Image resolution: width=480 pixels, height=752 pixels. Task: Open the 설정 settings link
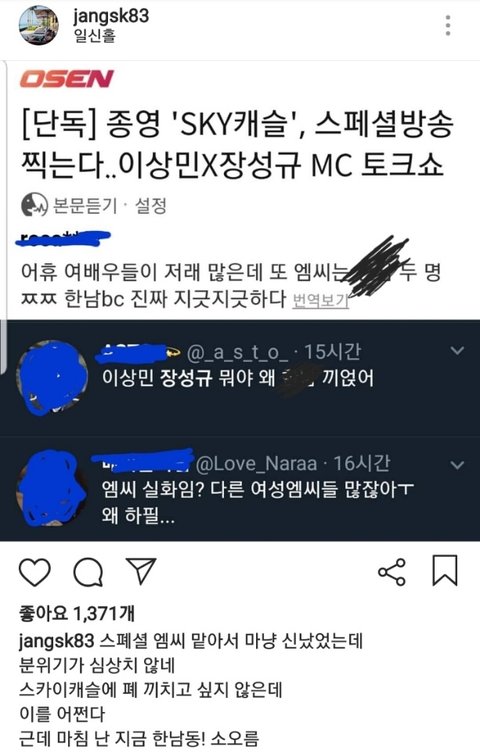(x=151, y=206)
